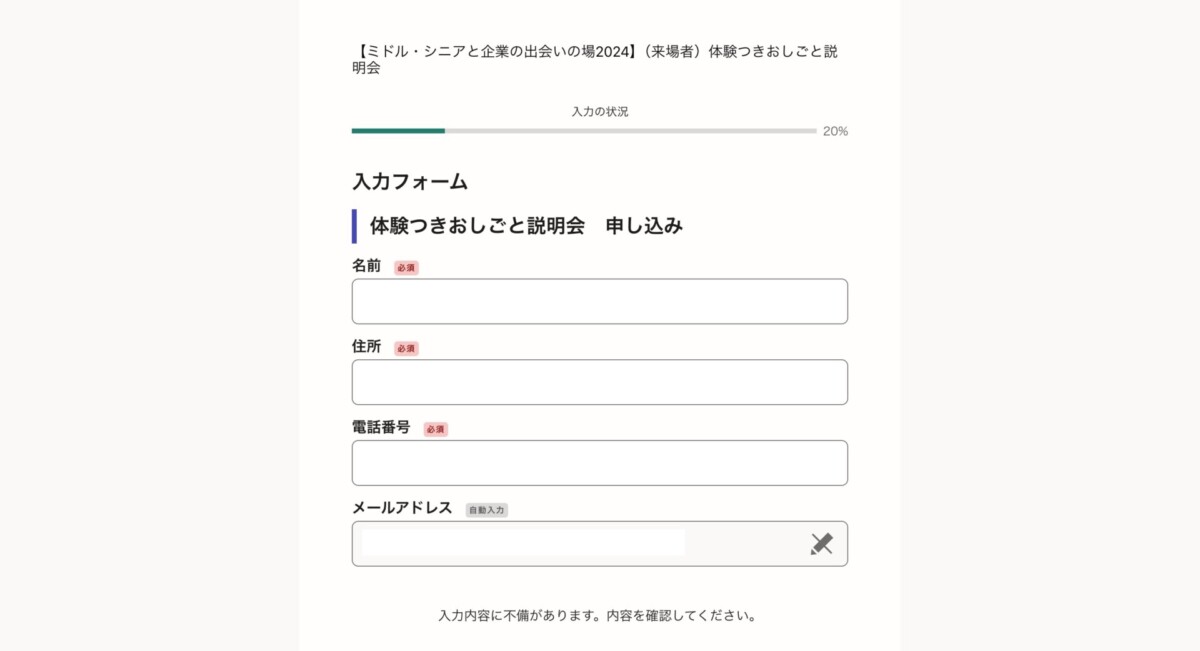Click the メールアドレス field label
Image resolution: width=1200 pixels, height=651 pixels.
[x=402, y=508]
